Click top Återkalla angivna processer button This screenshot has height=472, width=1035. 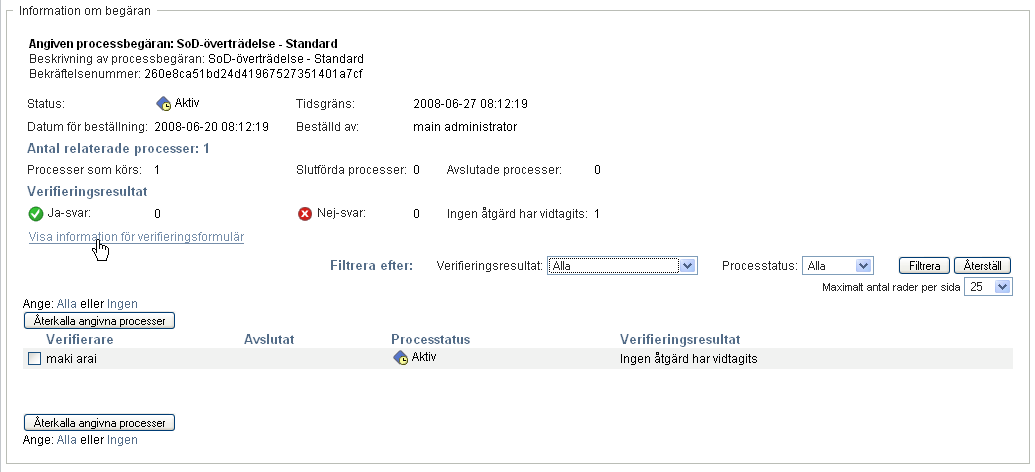pos(100,321)
